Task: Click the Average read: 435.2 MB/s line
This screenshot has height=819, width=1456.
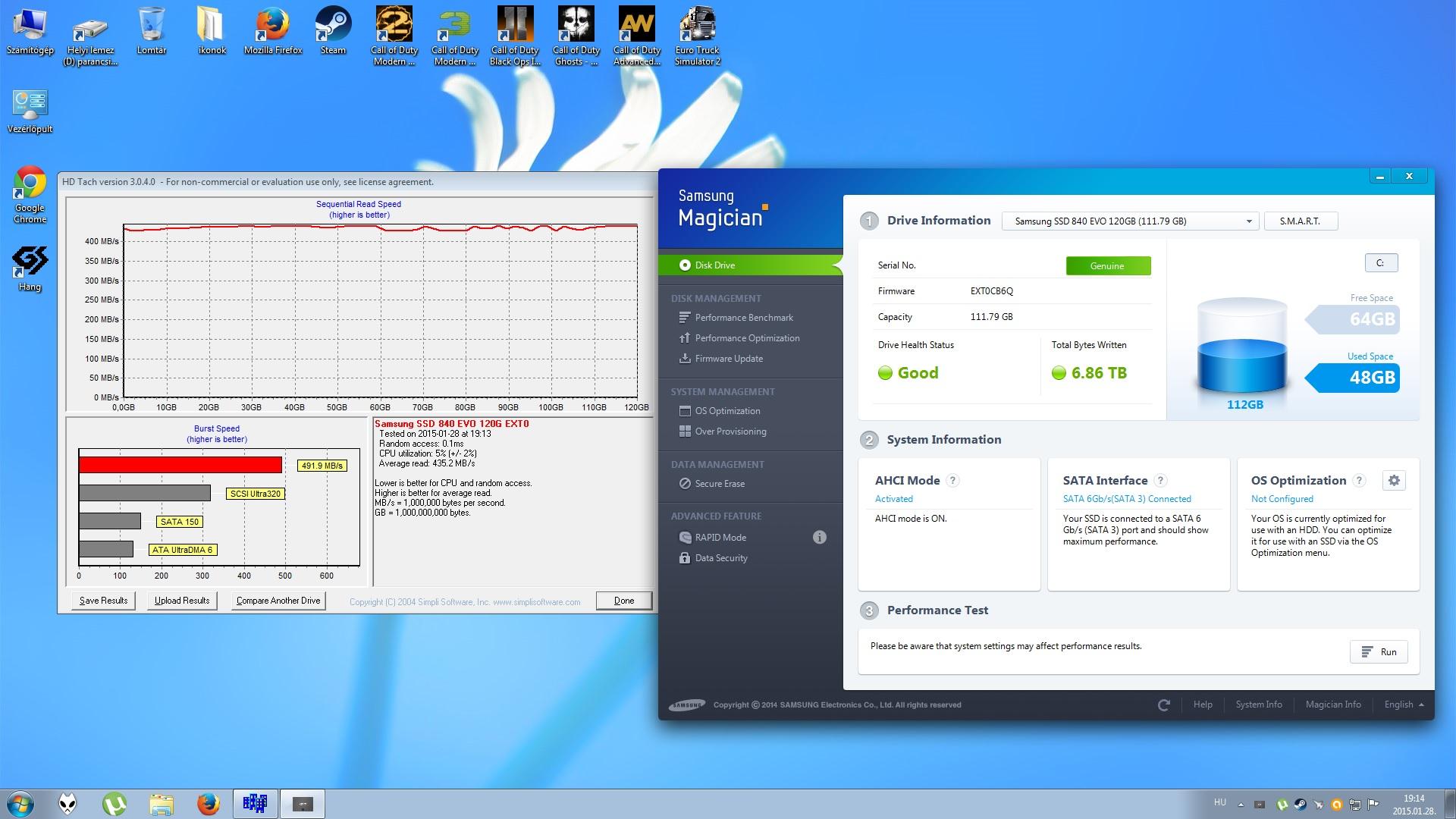Action: 427,463
